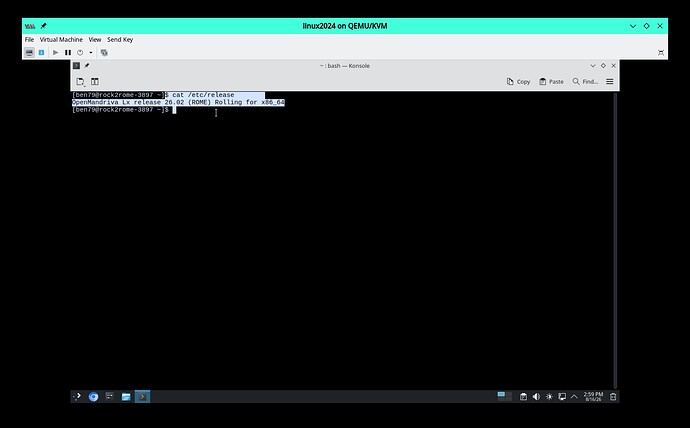Click the virt-manager window app icon

(30, 26)
